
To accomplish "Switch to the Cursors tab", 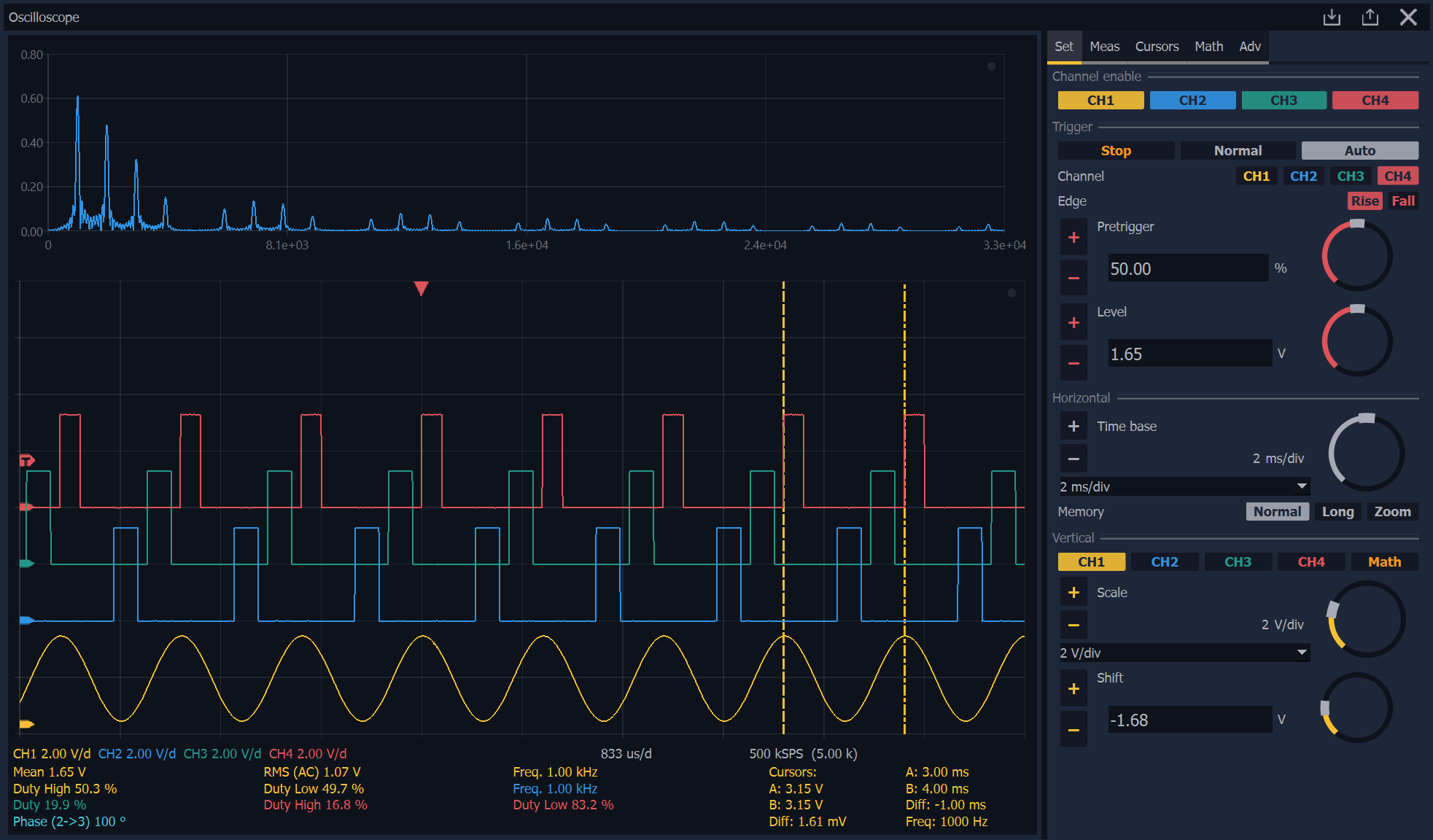I will point(1157,47).
